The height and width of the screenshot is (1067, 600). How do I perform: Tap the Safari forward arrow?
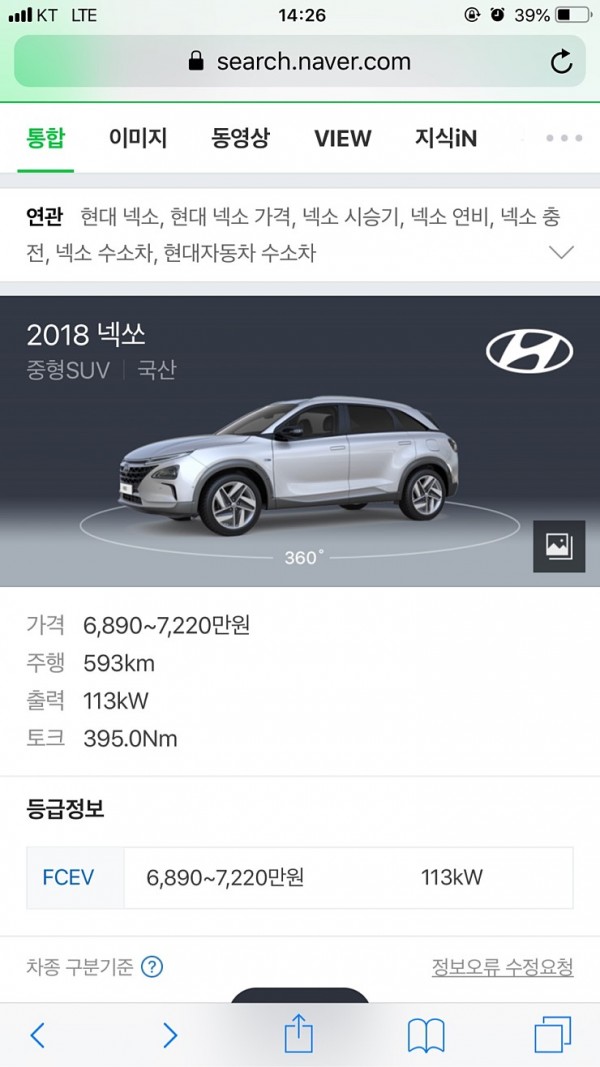169,1035
